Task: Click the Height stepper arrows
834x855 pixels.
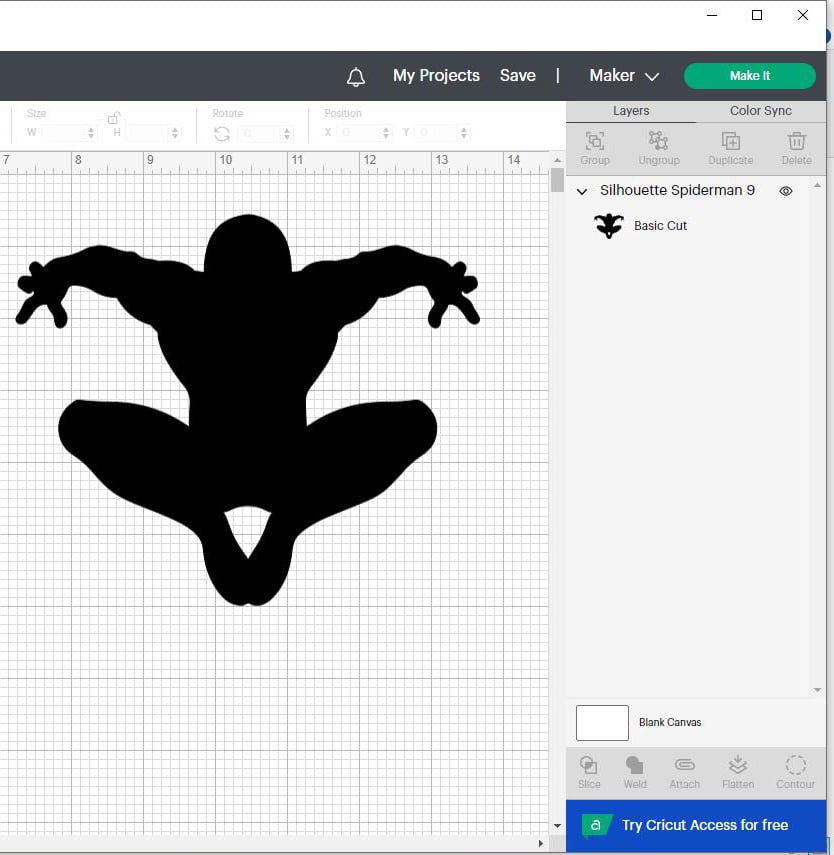Action: pyautogui.click(x=175, y=133)
